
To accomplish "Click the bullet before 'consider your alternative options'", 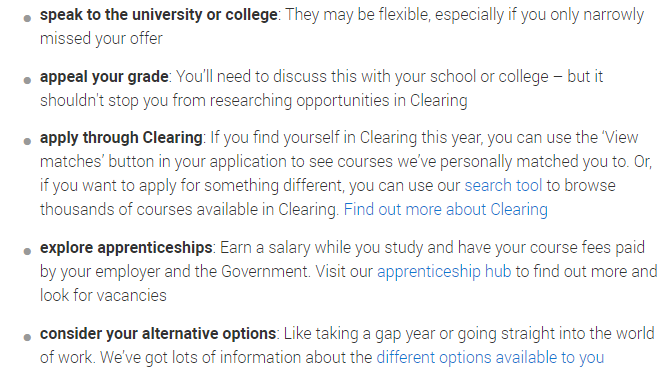I will (x=27, y=337).
